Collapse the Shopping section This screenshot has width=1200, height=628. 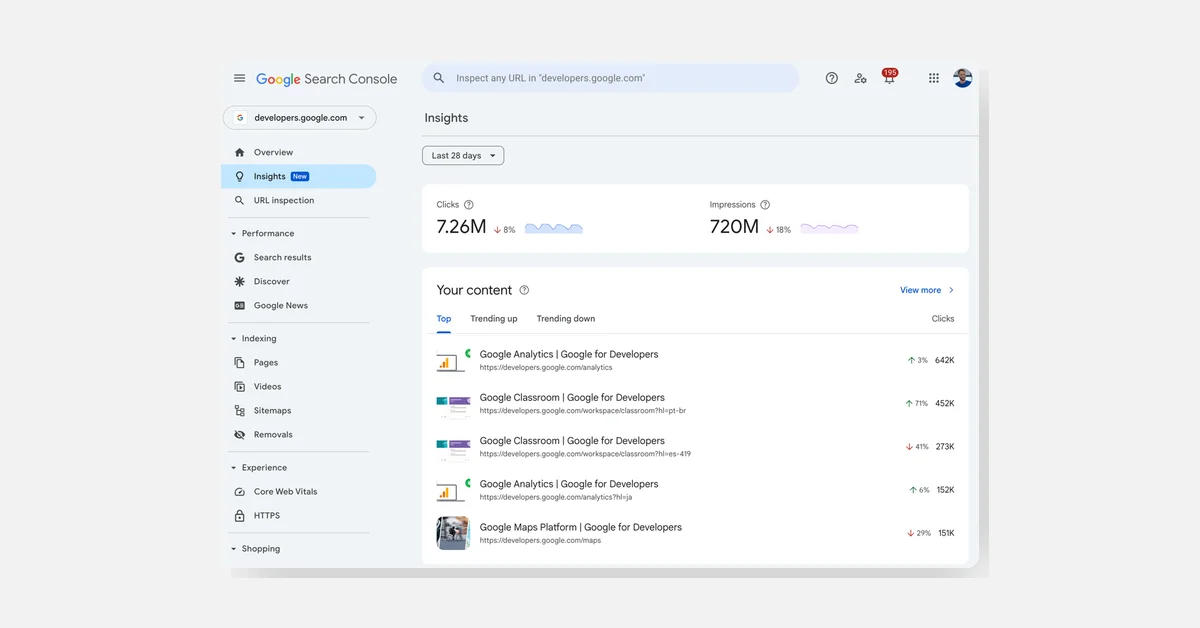point(234,549)
